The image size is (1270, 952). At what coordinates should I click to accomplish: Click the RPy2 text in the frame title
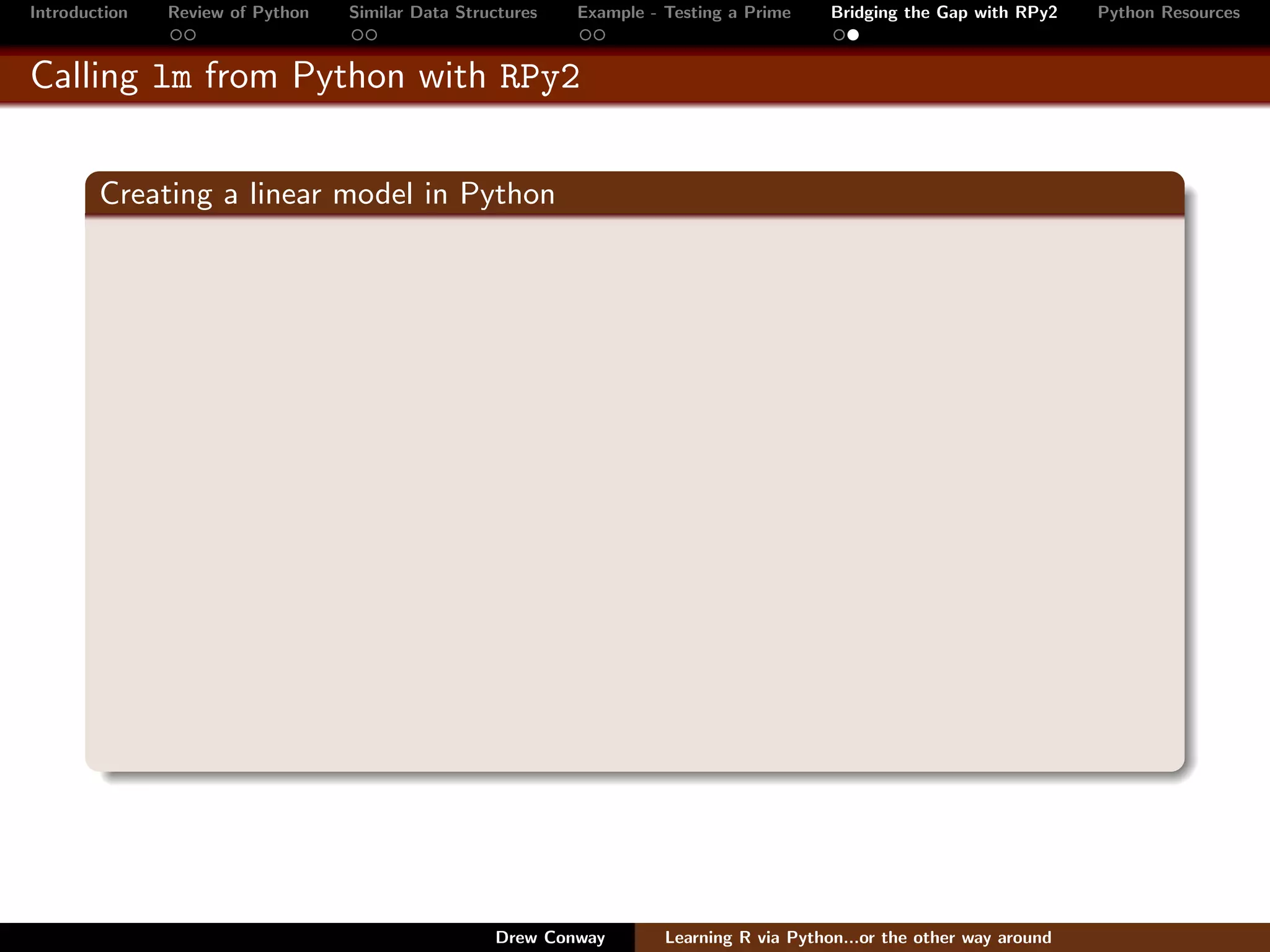click(540, 77)
